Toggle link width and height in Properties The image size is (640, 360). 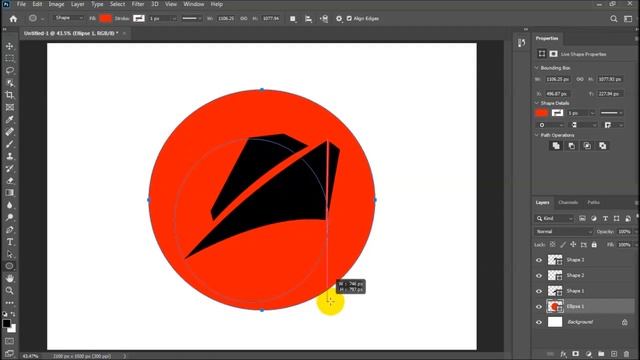click(x=580, y=79)
